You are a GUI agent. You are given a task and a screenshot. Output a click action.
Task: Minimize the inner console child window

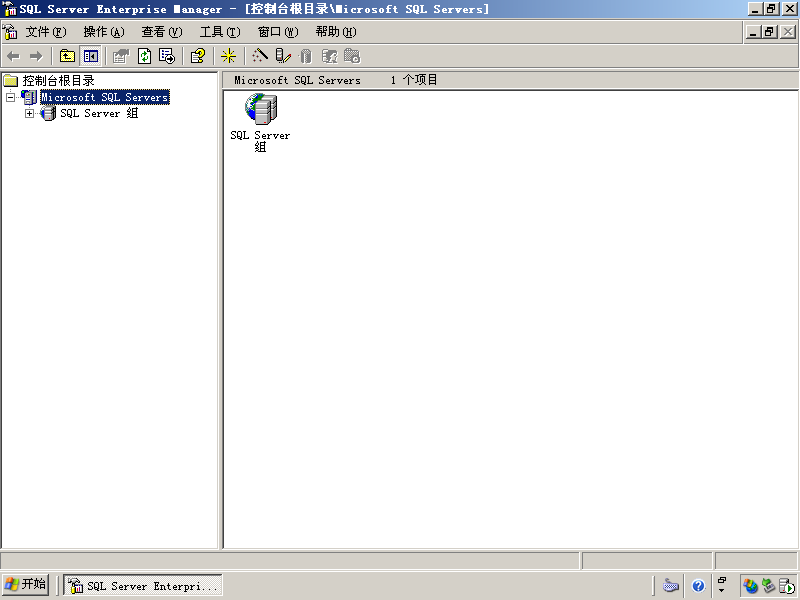pyautogui.click(x=753, y=32)
